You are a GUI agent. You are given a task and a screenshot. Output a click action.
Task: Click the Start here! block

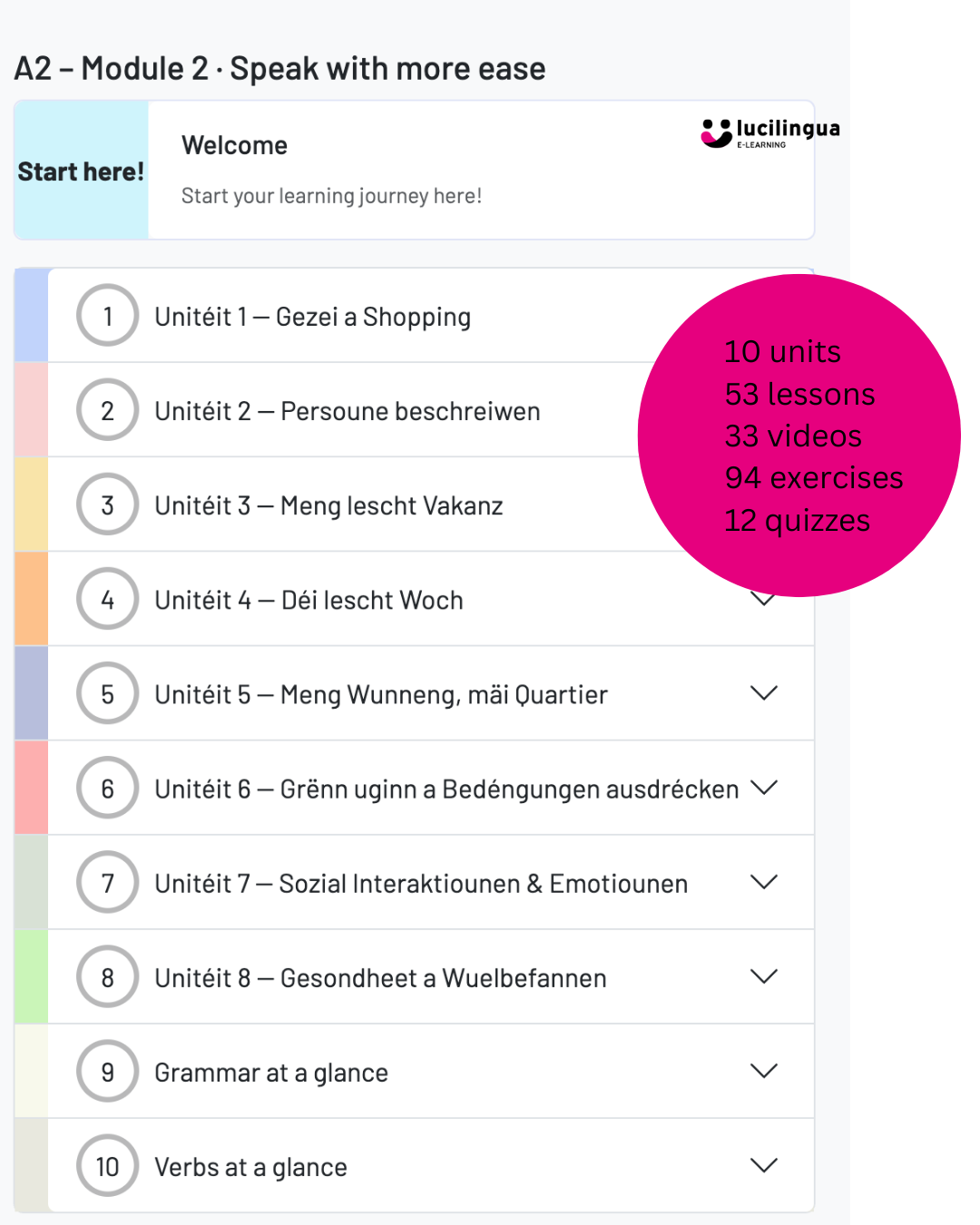tap(81, 171)
